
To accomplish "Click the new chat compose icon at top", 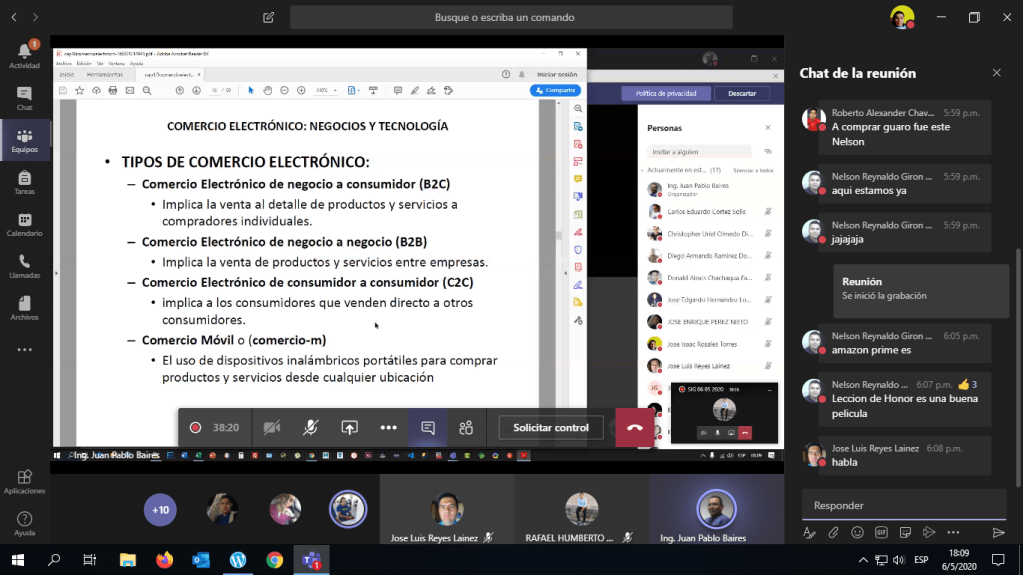I will (x=268, y=17).
